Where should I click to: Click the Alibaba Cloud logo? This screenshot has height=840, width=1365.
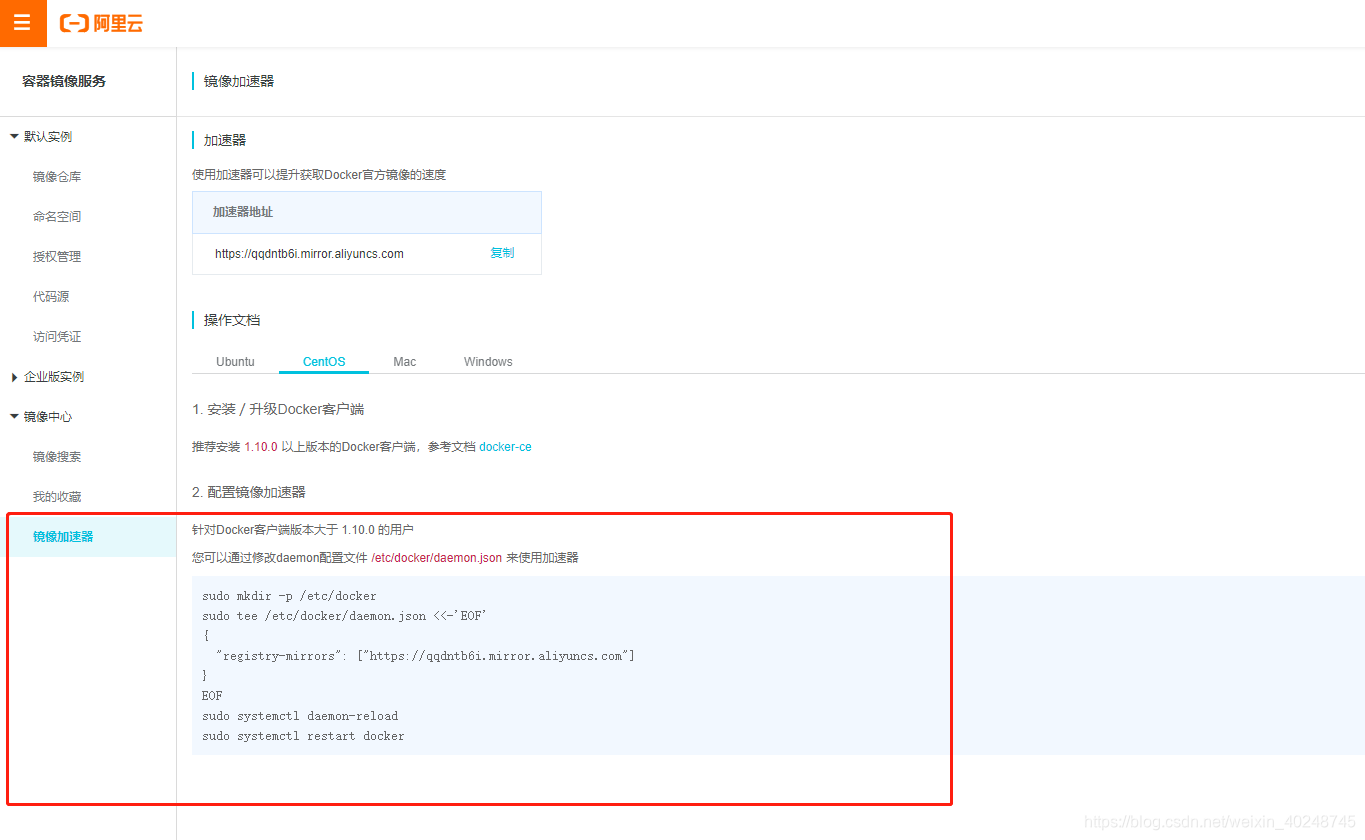coord(101,23)
